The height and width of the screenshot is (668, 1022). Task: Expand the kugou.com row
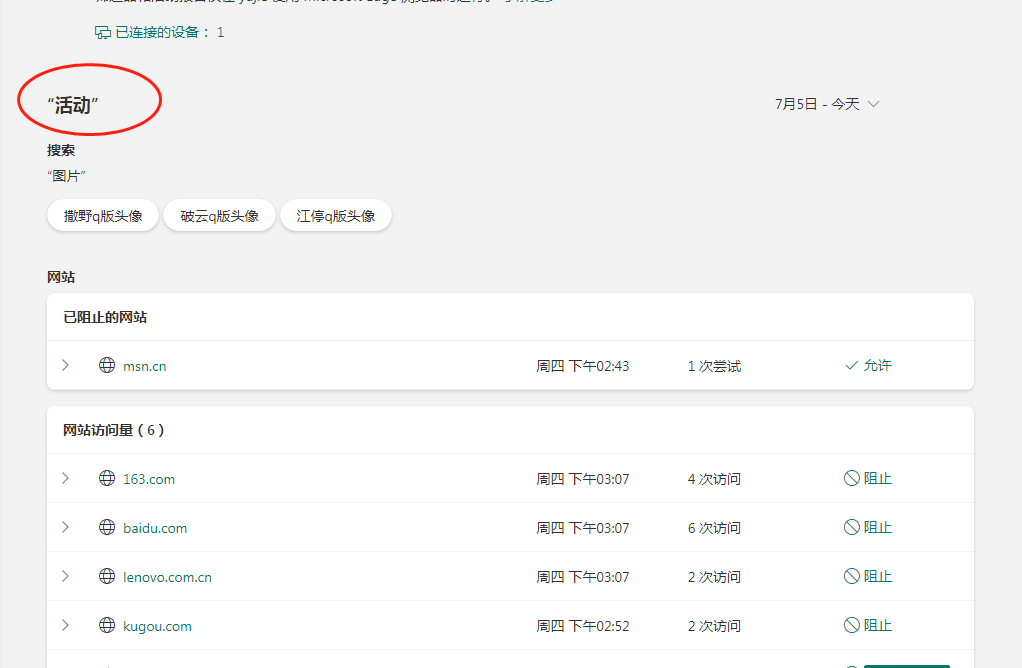[x=65, y=625]
